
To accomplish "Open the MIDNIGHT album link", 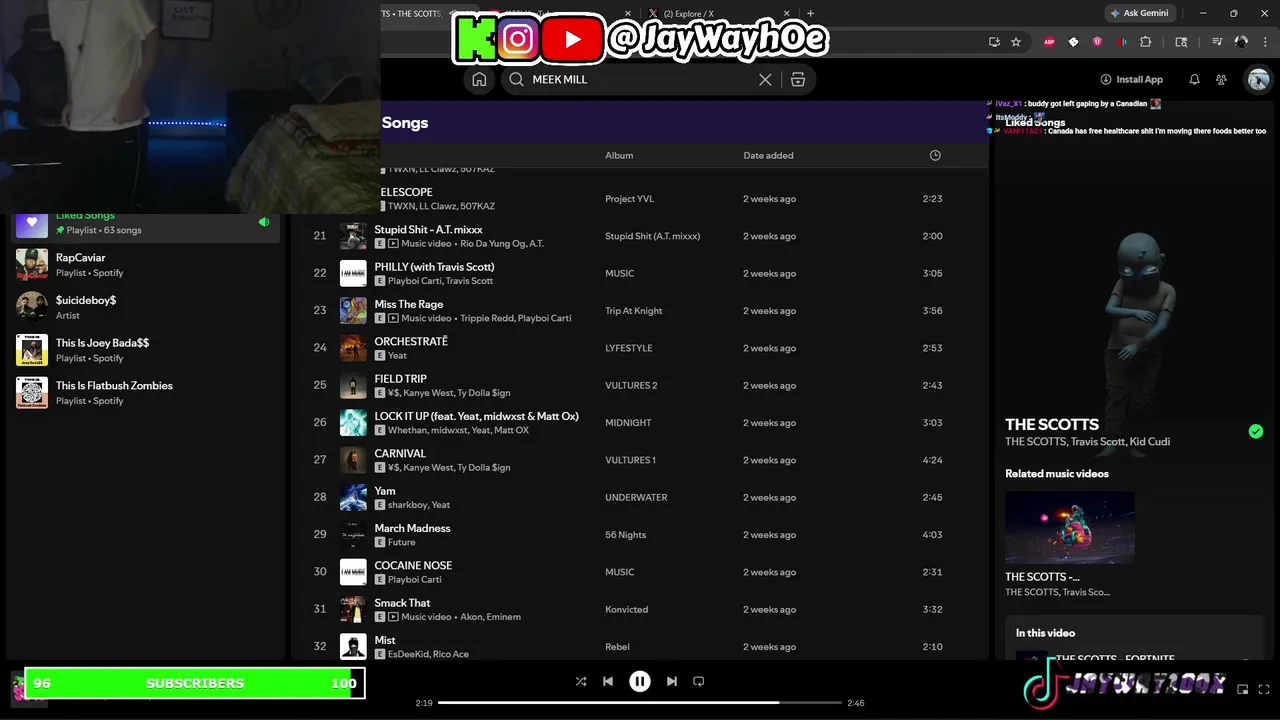I will (x=628, y=423).
